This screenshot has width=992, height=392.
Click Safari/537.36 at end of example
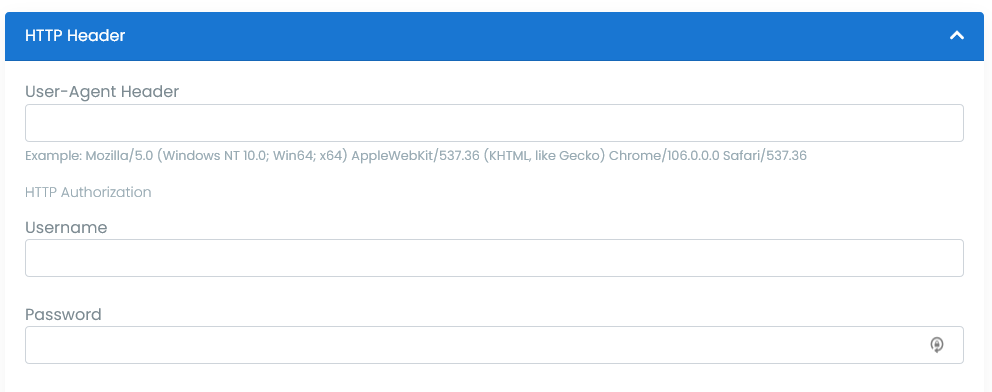tap(765, 156)
